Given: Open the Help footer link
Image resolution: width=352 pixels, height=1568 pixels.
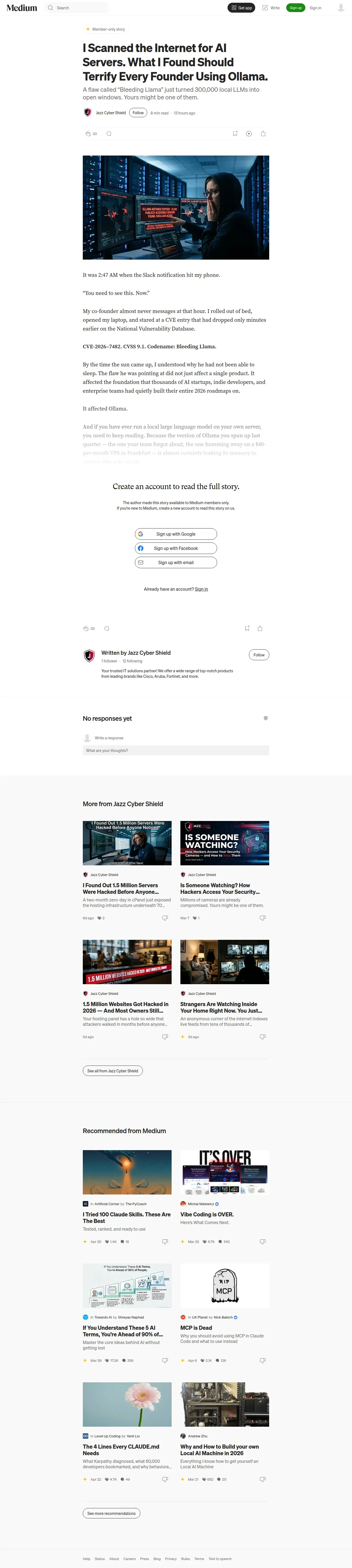Looking at the screenshot, I should coord(86,1559).
